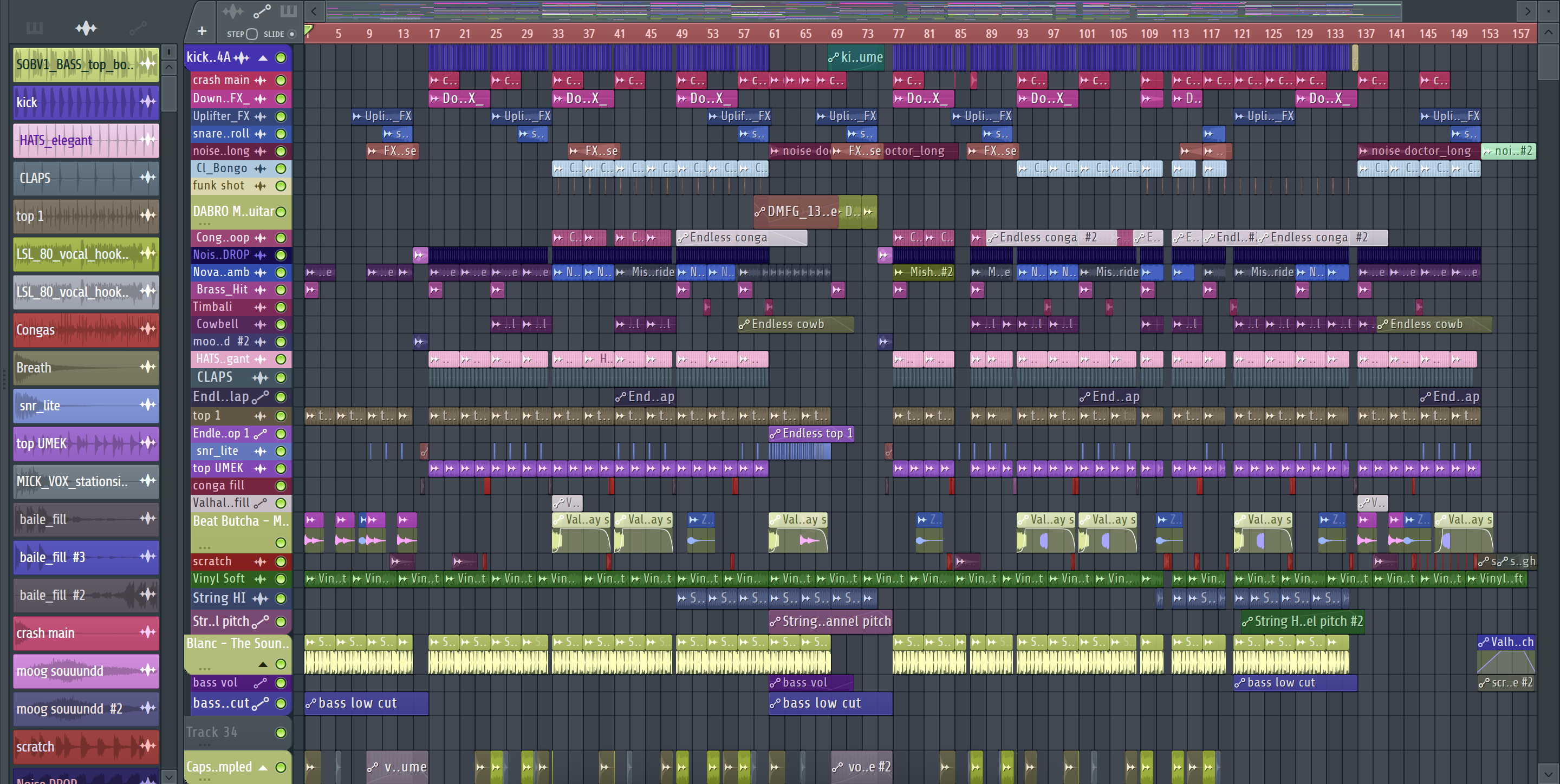Select the String H..el pitch #2 clip
The height and width of the screenshot is (784, 1560).
click(1302, 622)
